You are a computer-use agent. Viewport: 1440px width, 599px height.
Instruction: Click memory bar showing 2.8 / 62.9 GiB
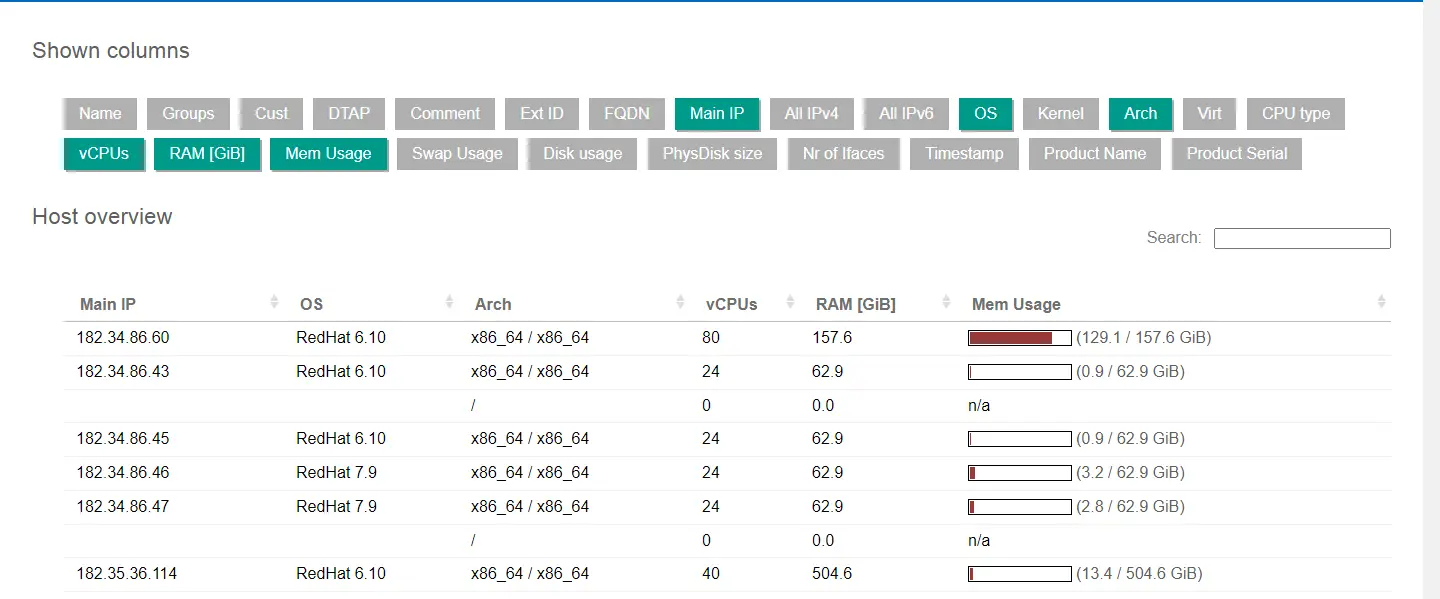point(1020,507)
